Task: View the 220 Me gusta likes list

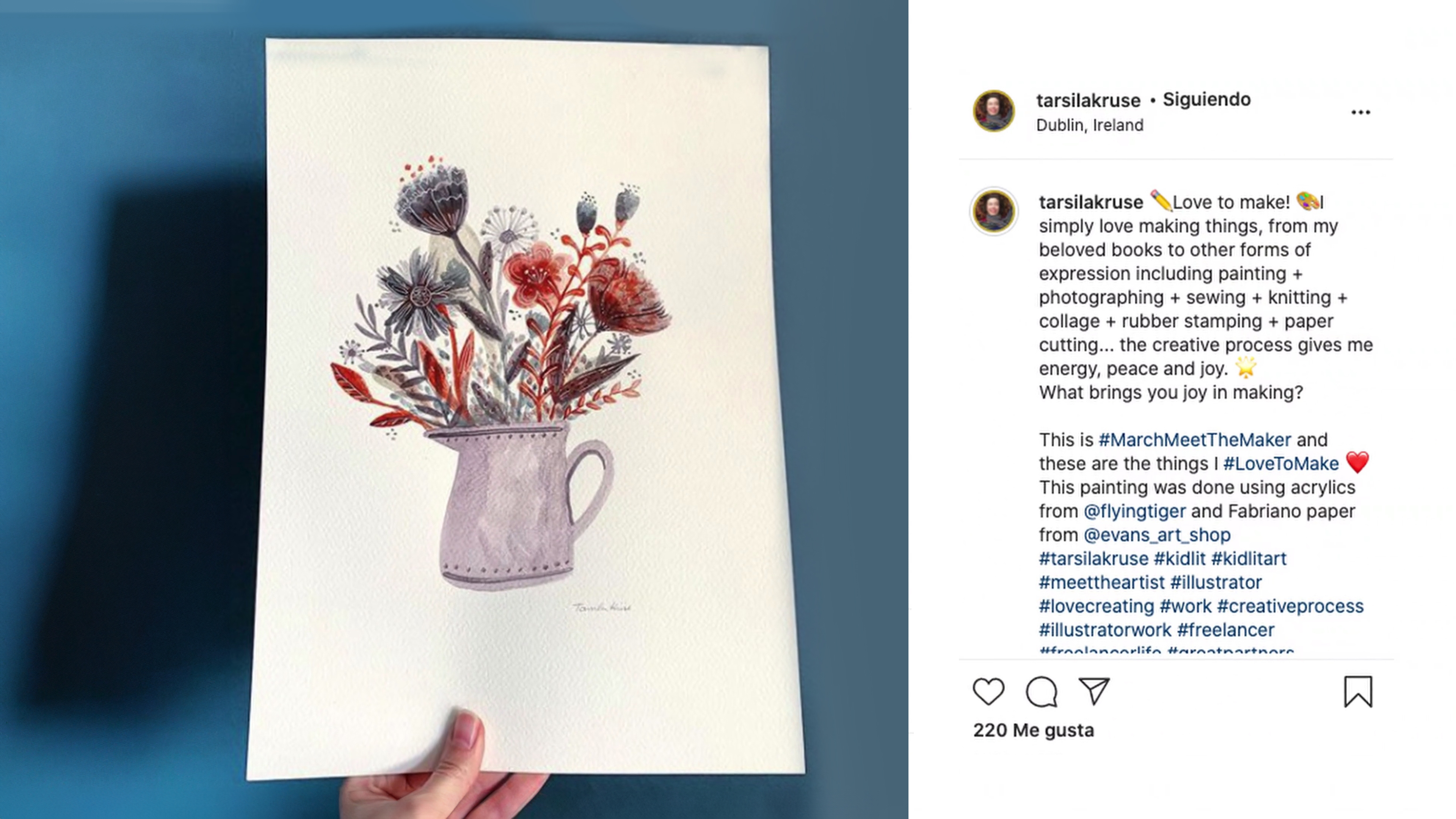Action: (1034, 730)
